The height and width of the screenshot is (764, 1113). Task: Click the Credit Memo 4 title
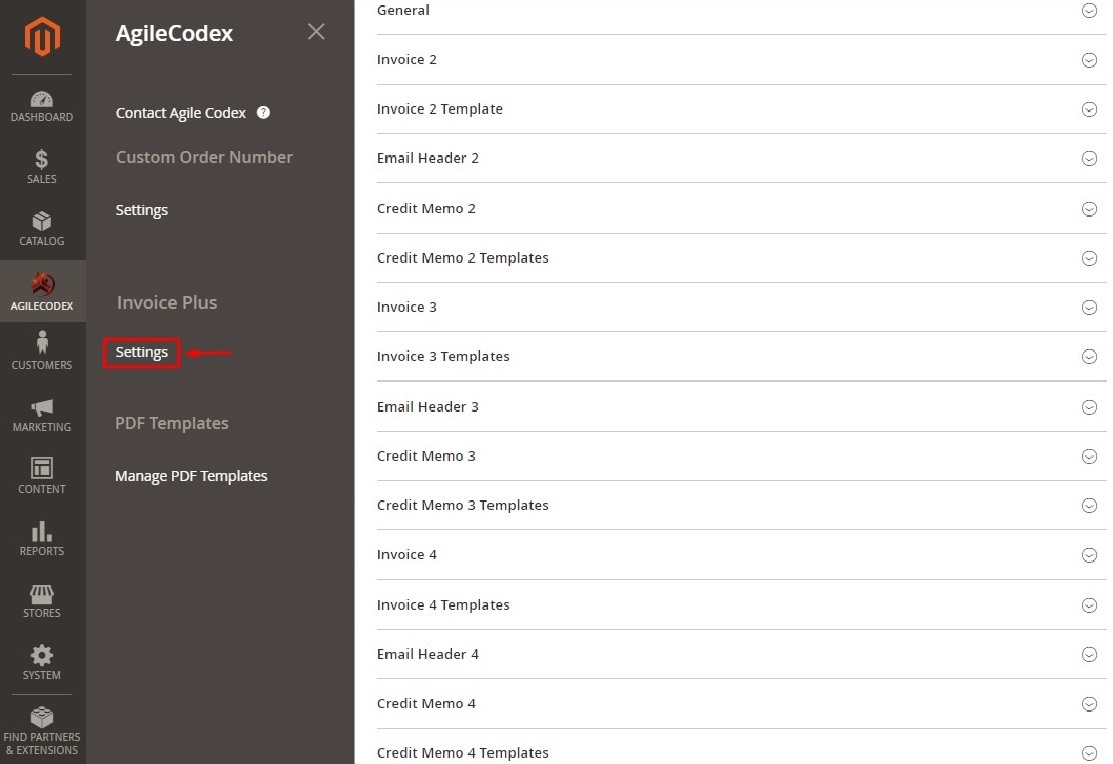coord(426,703)
